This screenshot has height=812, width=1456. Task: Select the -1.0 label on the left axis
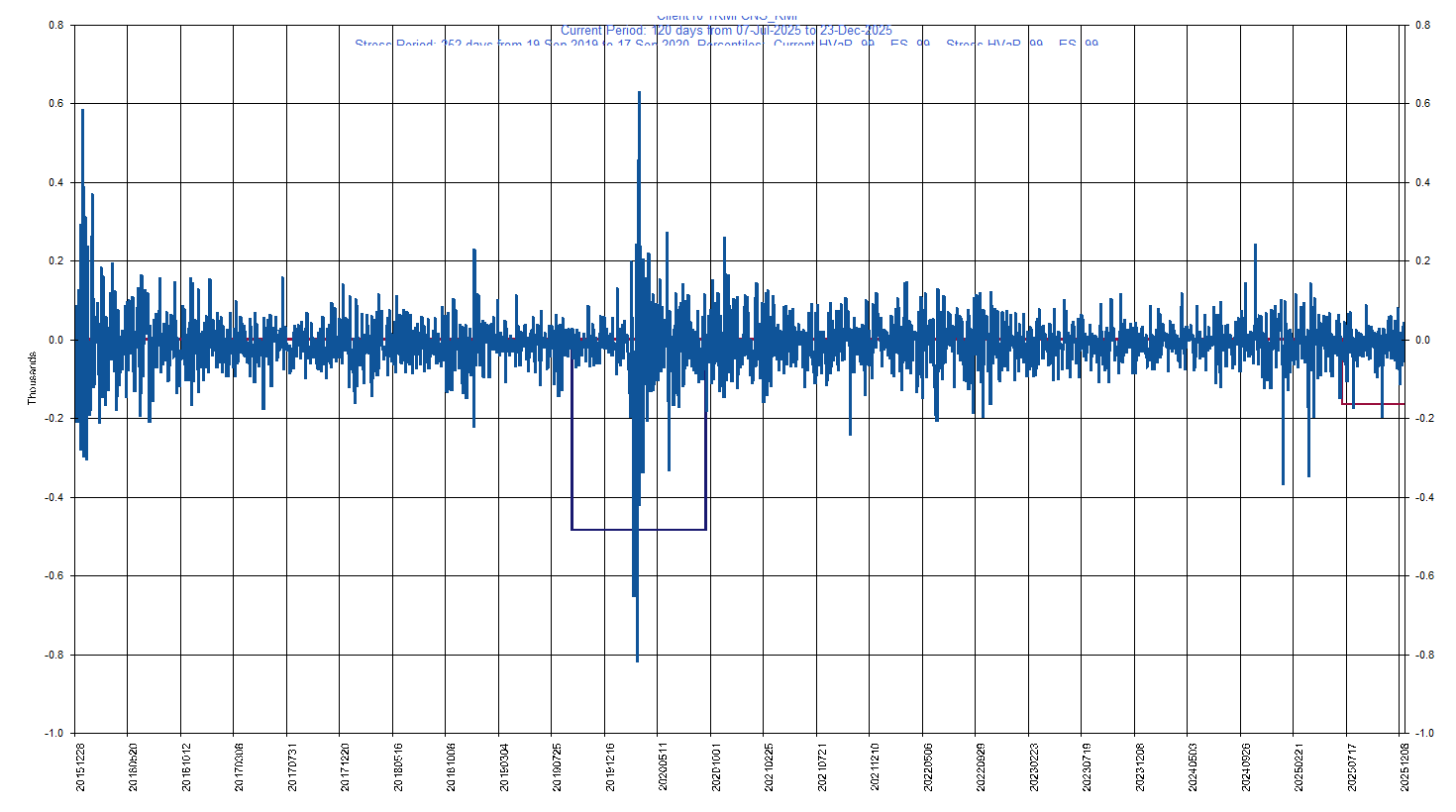55,734
